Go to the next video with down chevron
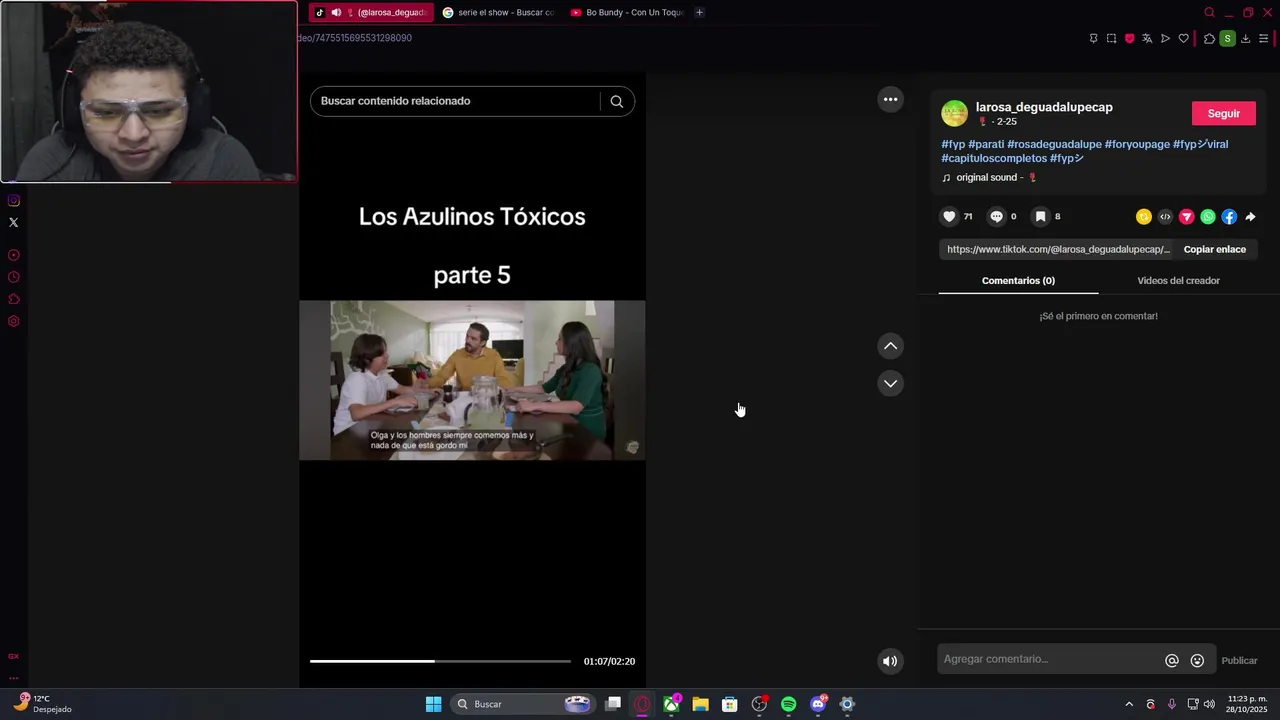 [x=890, y=383]
